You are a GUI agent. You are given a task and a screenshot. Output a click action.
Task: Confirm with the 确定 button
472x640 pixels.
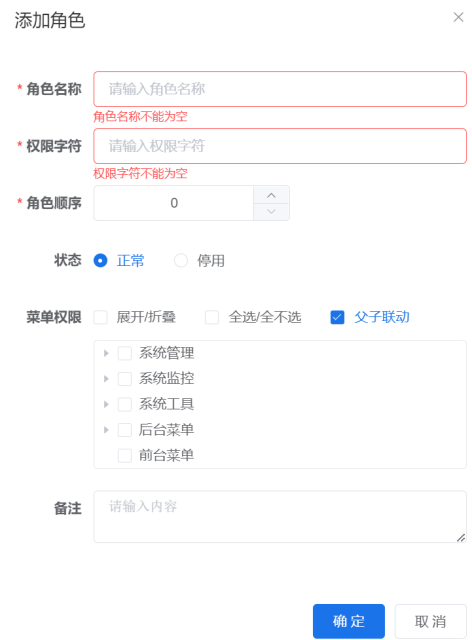(x=349, y=621)
